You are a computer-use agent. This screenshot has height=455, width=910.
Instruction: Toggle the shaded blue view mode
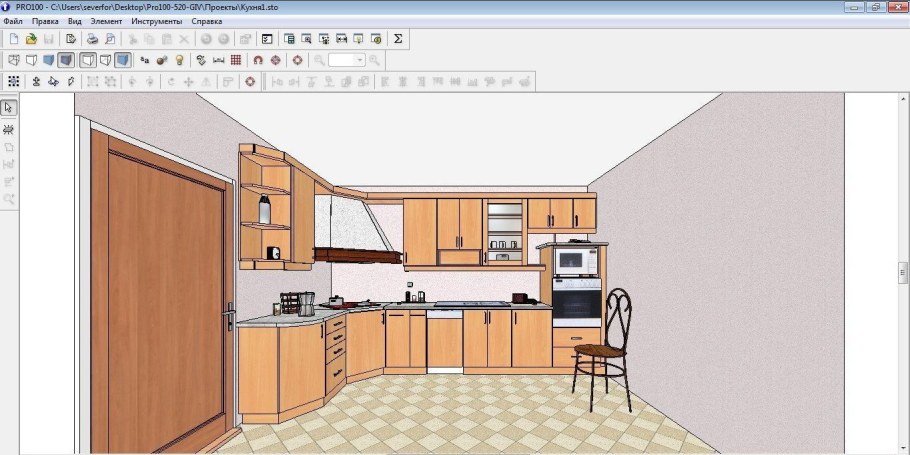point(48,60)
